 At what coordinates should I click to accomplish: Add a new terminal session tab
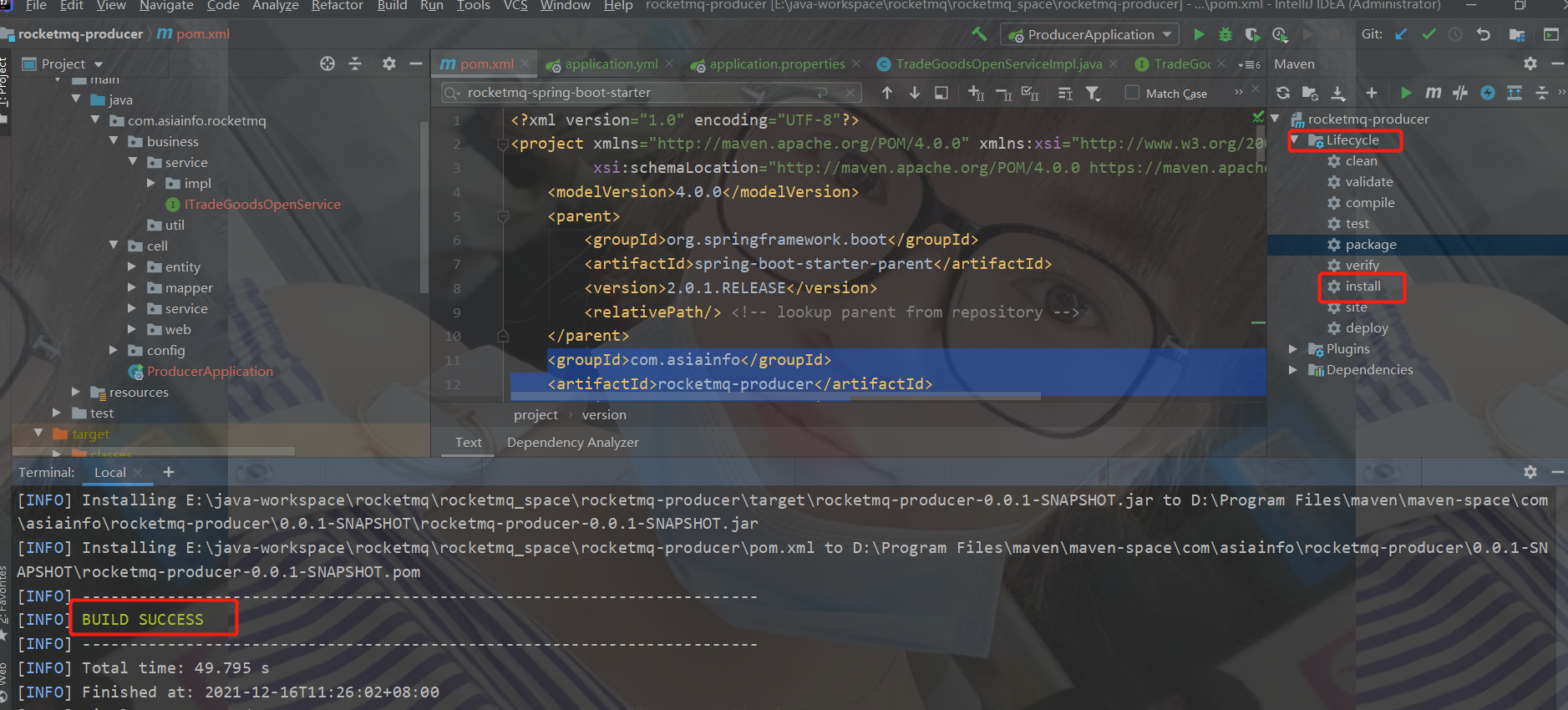coord(169,472)
